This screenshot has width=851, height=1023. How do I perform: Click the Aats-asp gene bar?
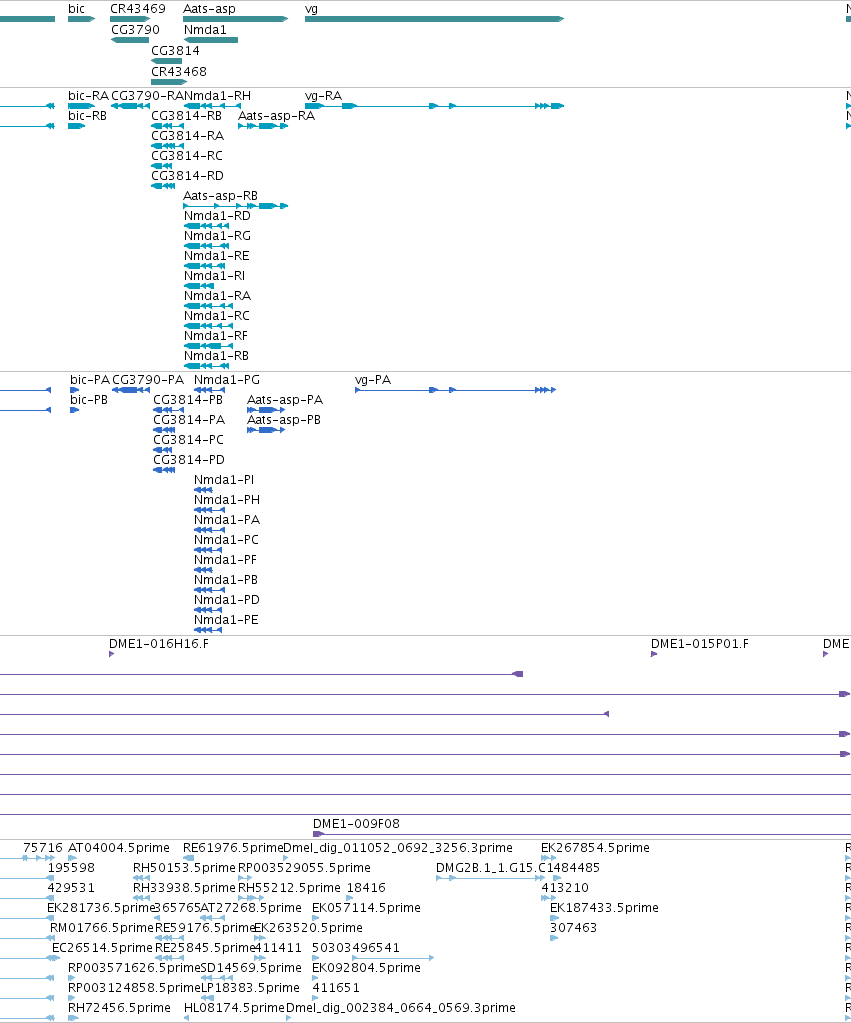pos(236,19)
